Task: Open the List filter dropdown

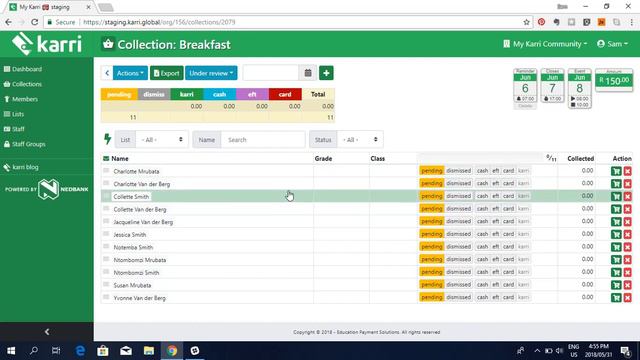Action: coord(162,140)
